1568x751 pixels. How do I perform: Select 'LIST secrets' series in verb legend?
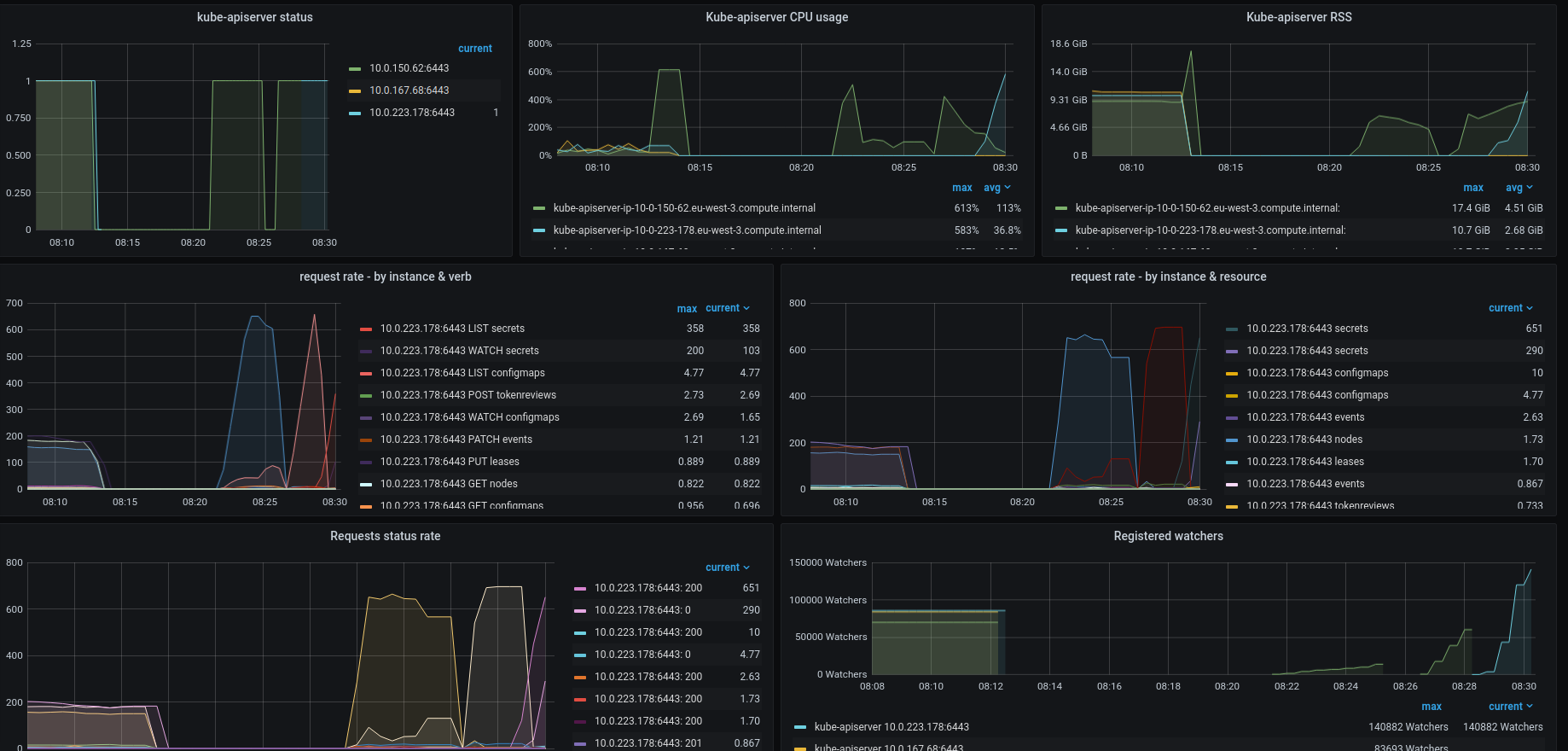pyautogui.click(x=452, y=329)
